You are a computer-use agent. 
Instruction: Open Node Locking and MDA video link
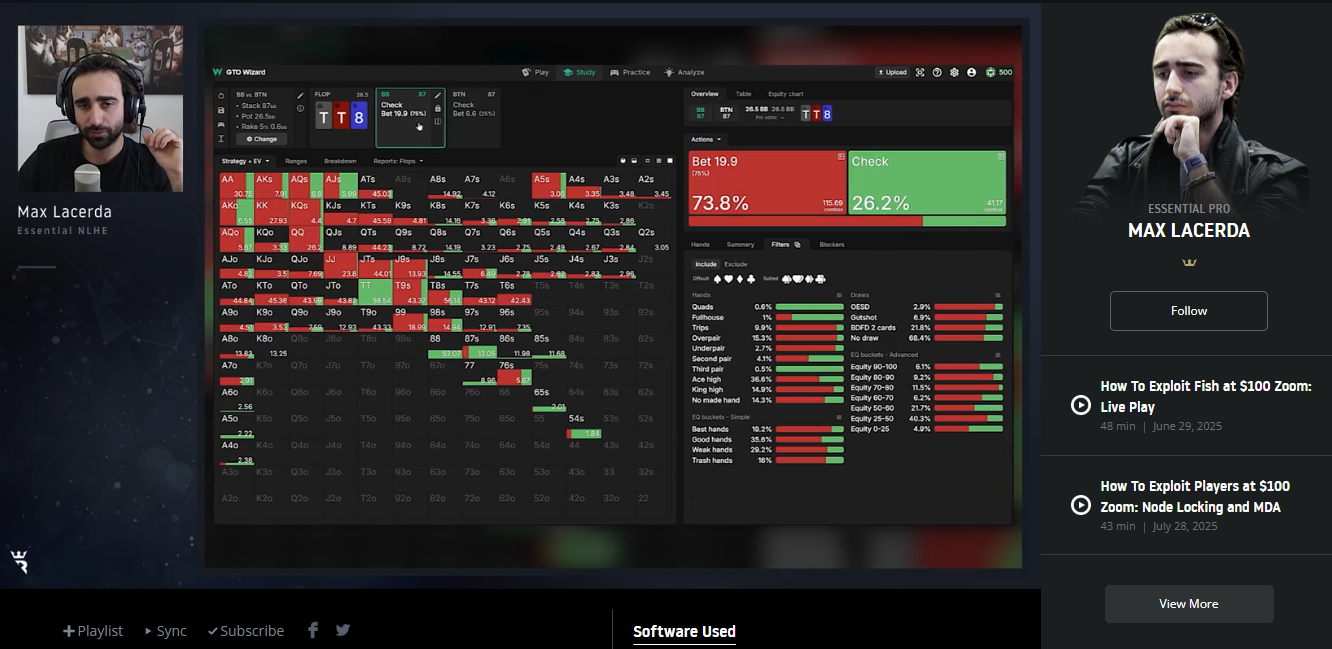click(1194, 496)
